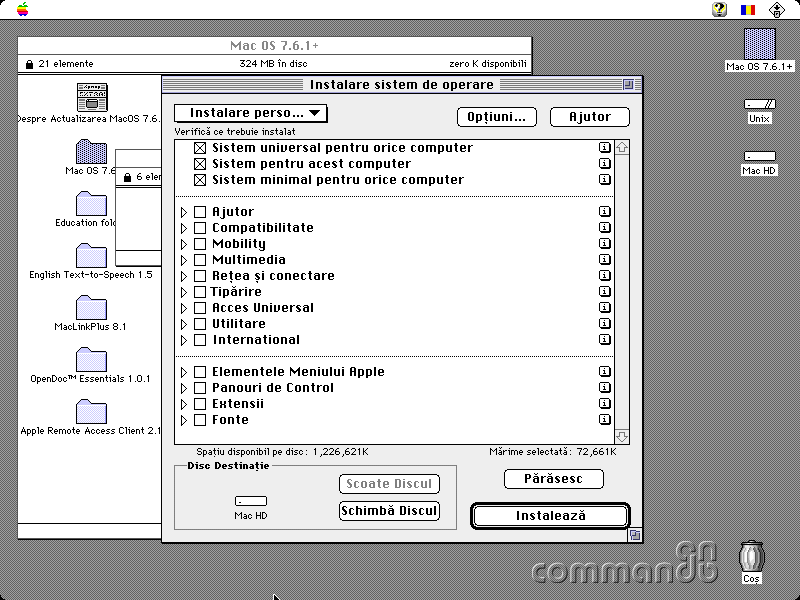800x600 pixels.
Task: Open the Romanian flag keyboard menu
Action: (x=748, y=9)
